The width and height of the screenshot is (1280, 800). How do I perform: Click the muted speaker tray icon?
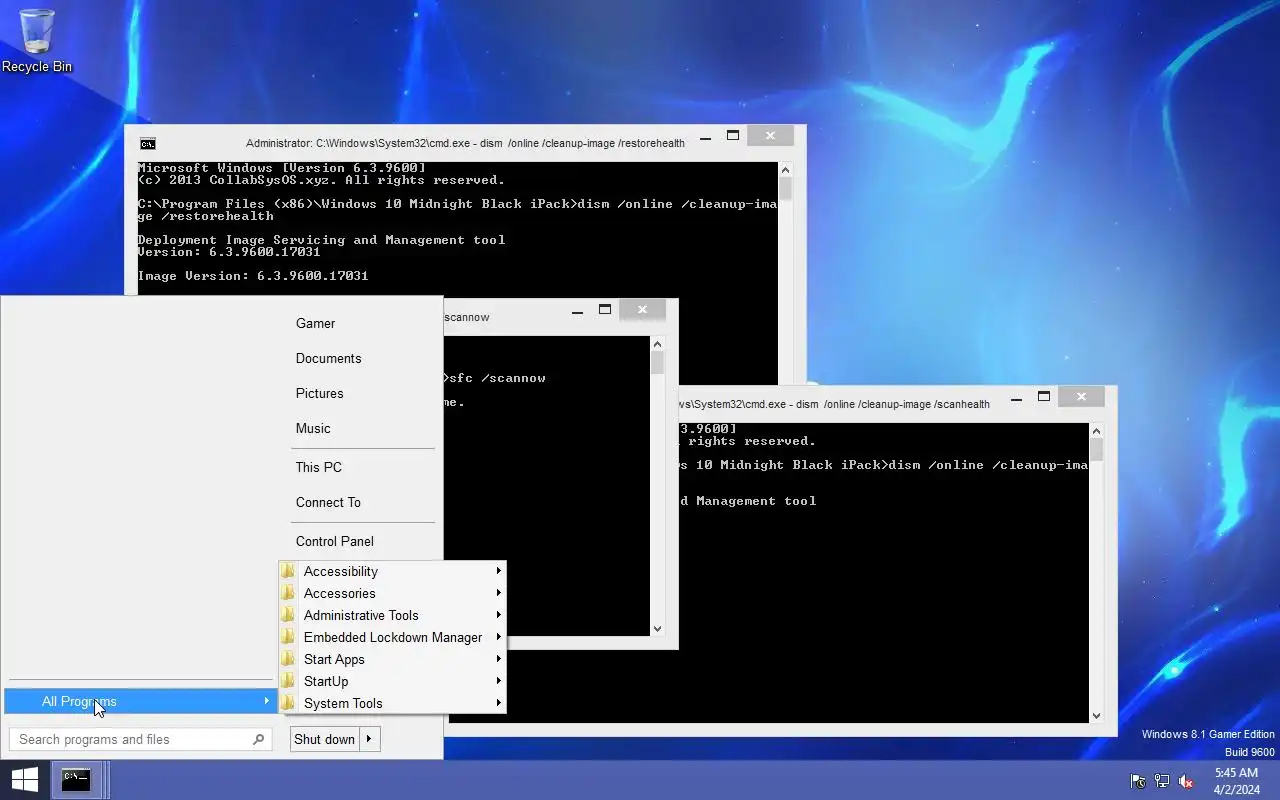pyautogui.click(x=1186, y=781)
